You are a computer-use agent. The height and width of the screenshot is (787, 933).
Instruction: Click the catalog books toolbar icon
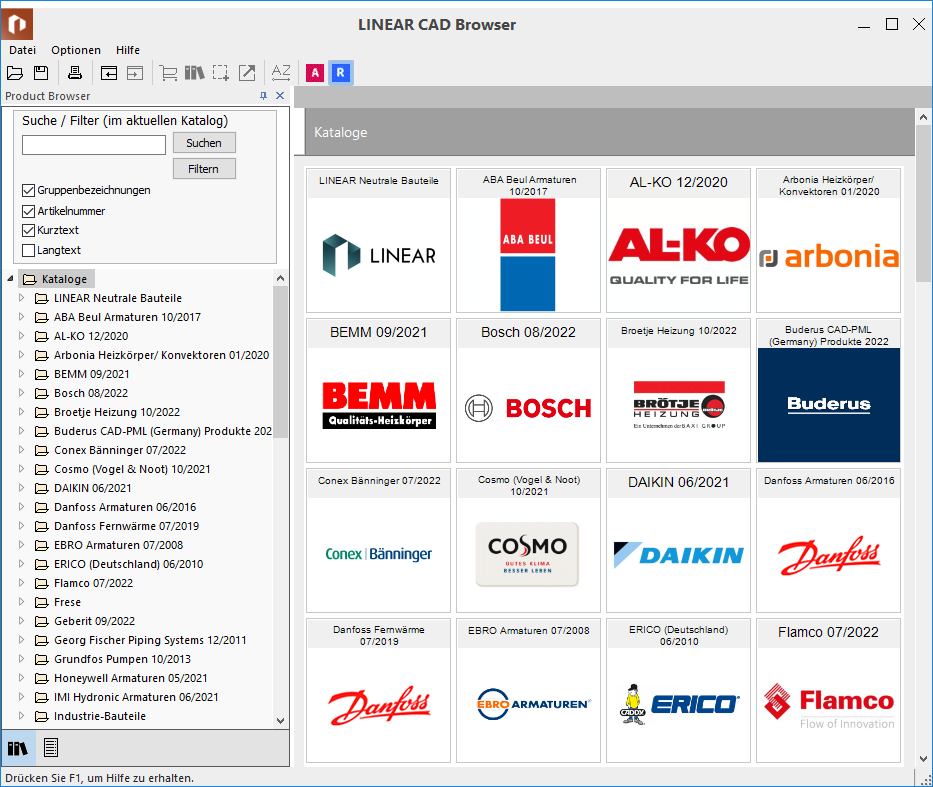pos(195,73)
